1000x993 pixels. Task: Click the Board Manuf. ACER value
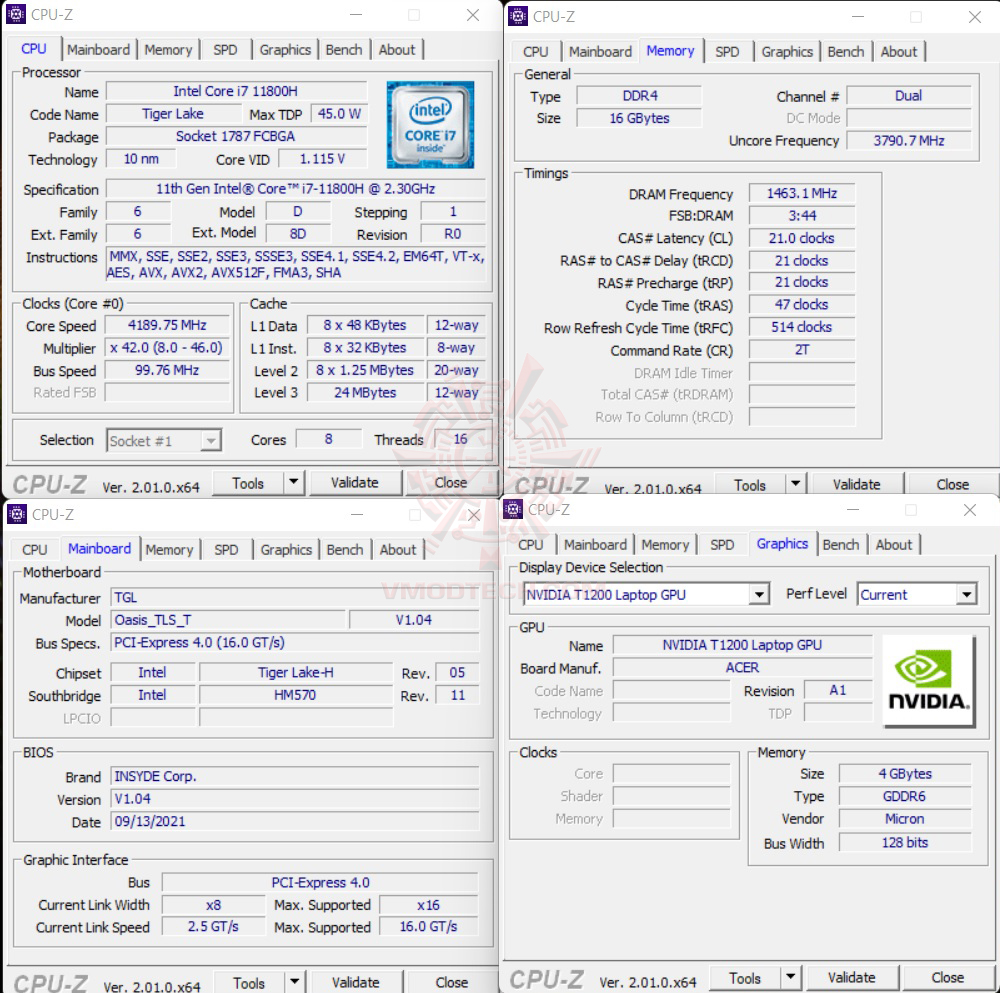pyautogui.click(x=742, y=668)
